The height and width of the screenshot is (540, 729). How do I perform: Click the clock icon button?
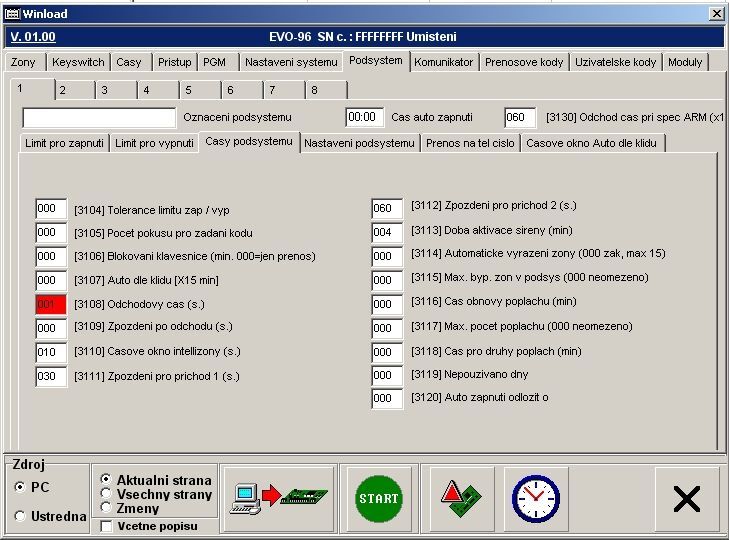tap(535, 497)
